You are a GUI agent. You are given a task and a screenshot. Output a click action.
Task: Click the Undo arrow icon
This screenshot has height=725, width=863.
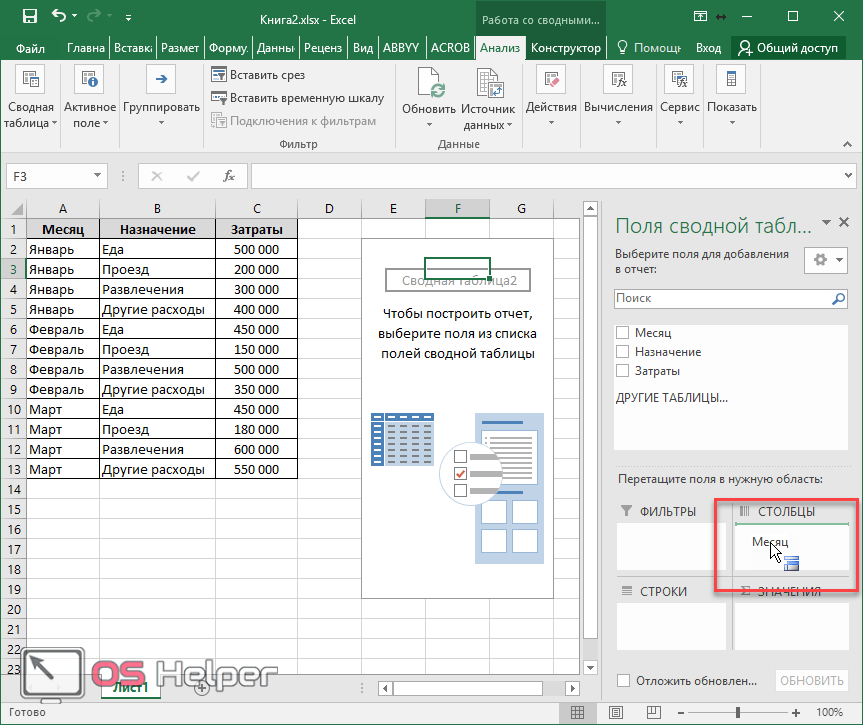59,17
